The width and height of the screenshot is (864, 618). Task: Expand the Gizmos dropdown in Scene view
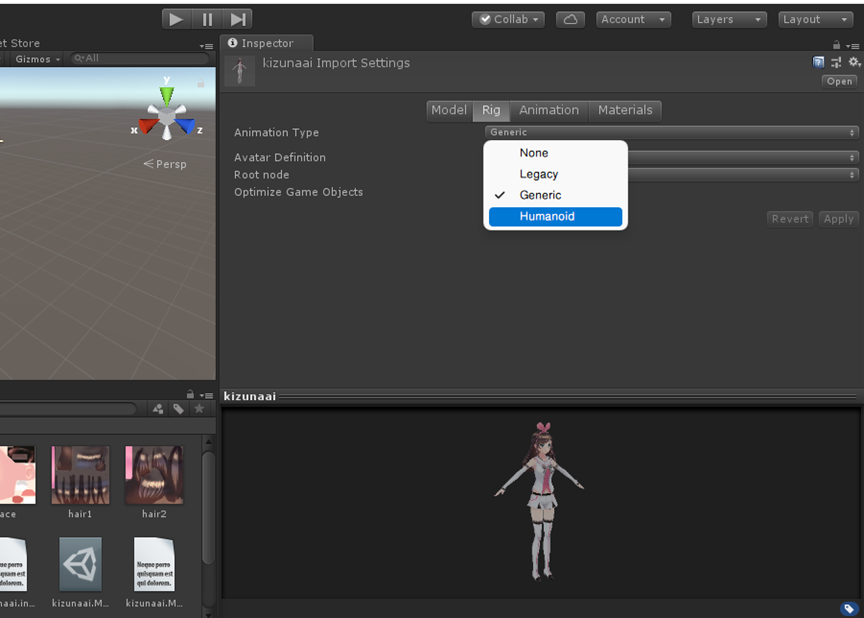[x=38, y=59]
